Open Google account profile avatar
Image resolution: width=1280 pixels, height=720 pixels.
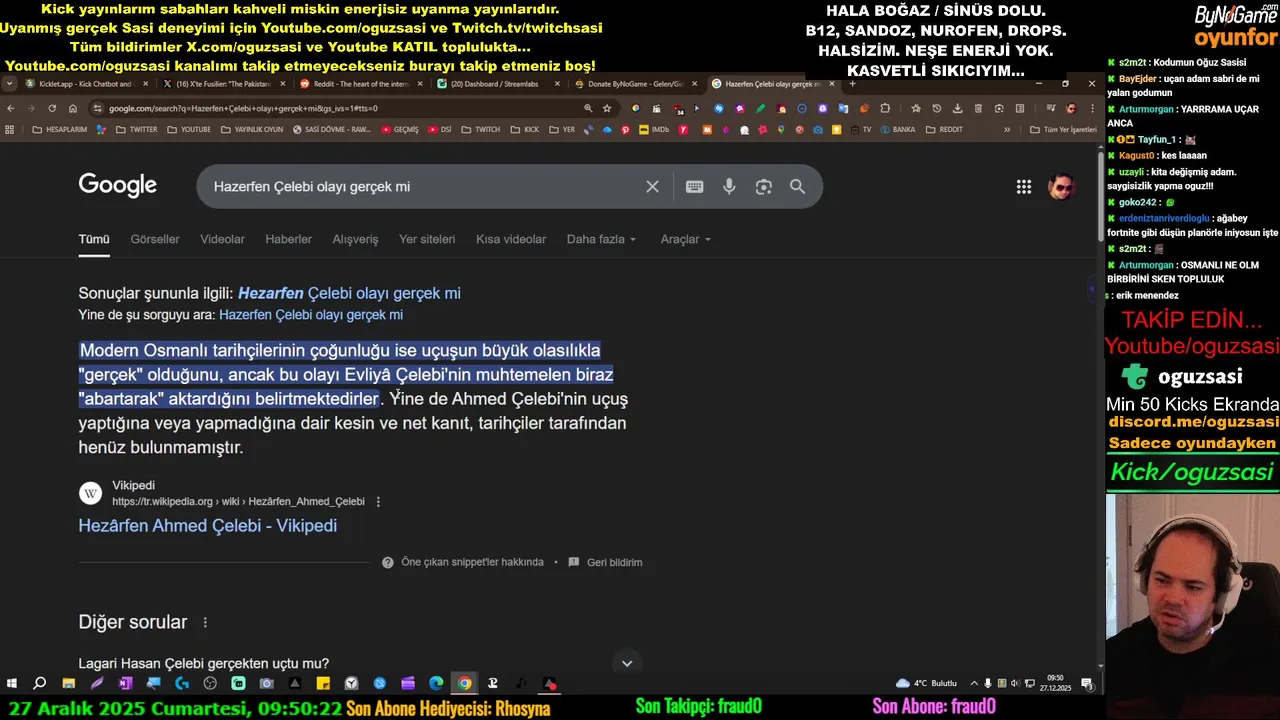[1061, 187]
